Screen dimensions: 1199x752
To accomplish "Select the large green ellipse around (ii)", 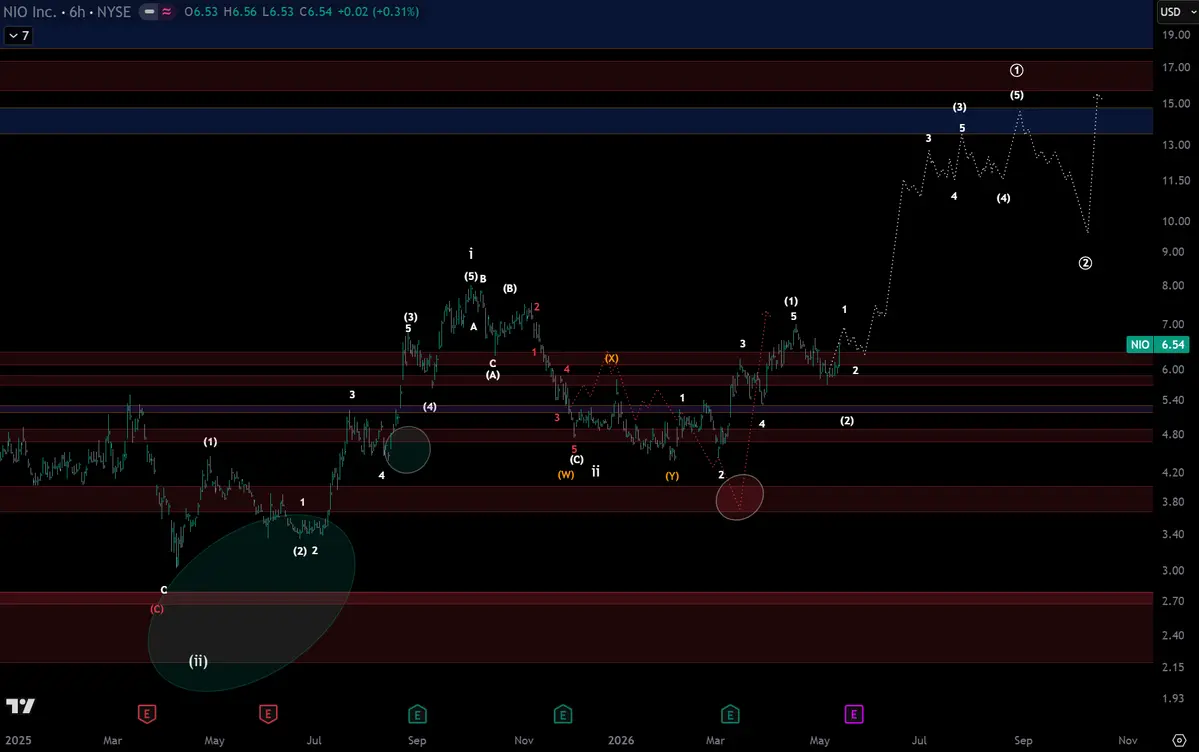I will pyautogui.click(x=251, y=604).
